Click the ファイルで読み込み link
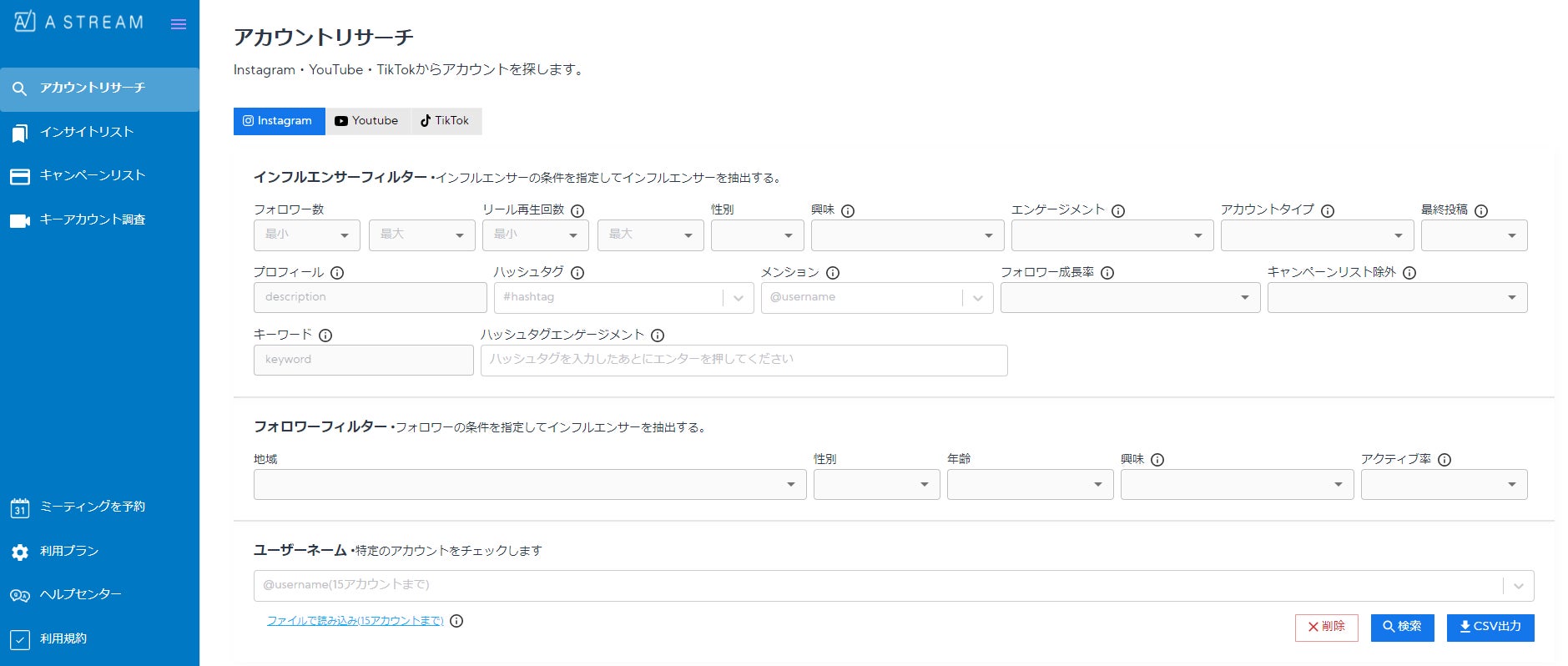The height and width of the screenshot is (666, 1568). (355, 621)
